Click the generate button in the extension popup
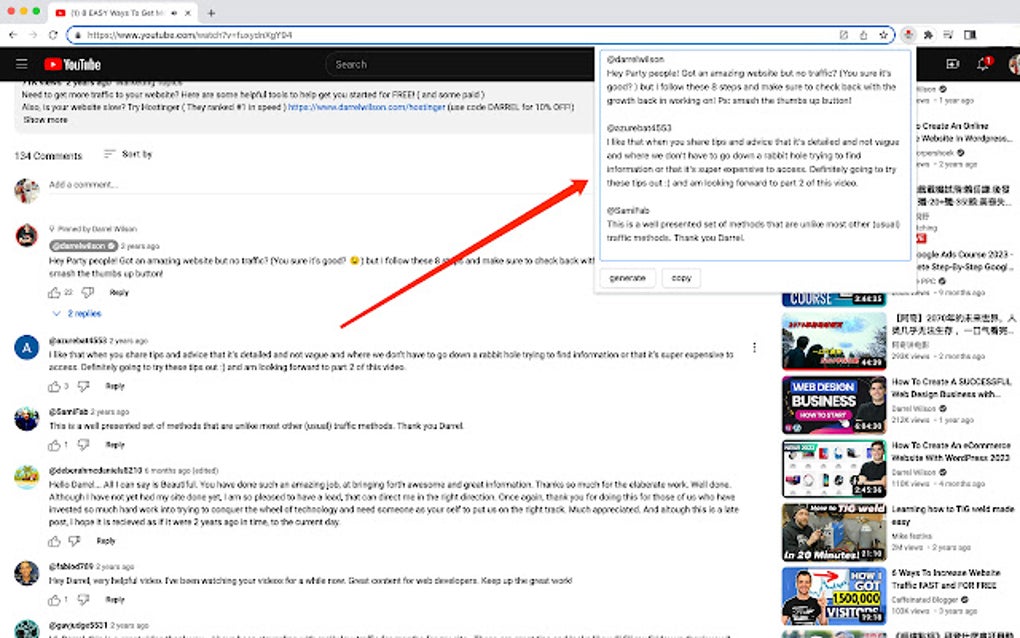The height and width of the screenshot is (638, 1020). pyautogui.click(x=627, y=278)
